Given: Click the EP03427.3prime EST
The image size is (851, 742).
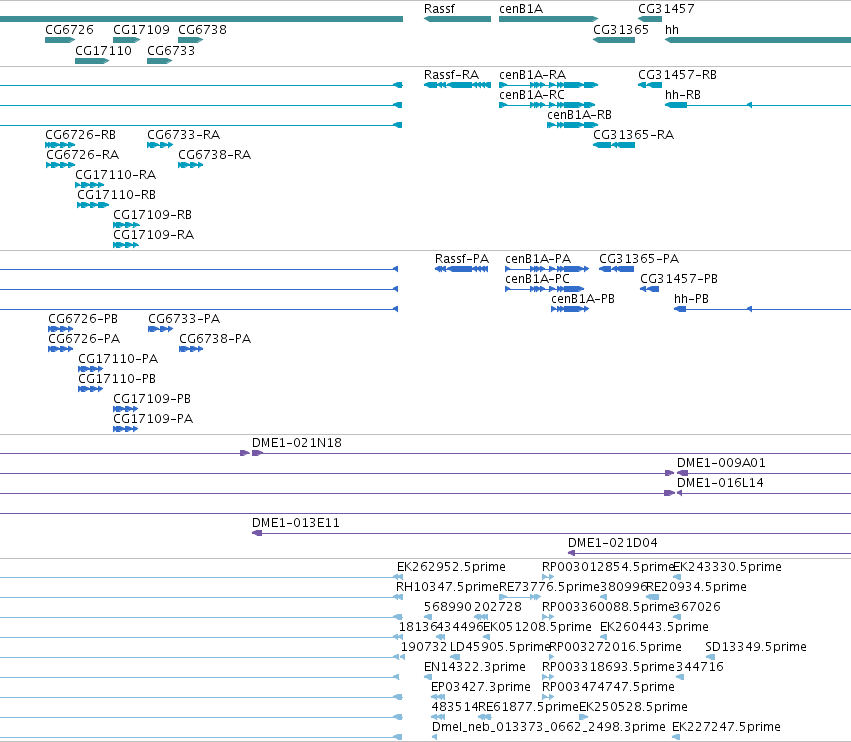Looking at the screenshot, I should (x=438, y=697).
